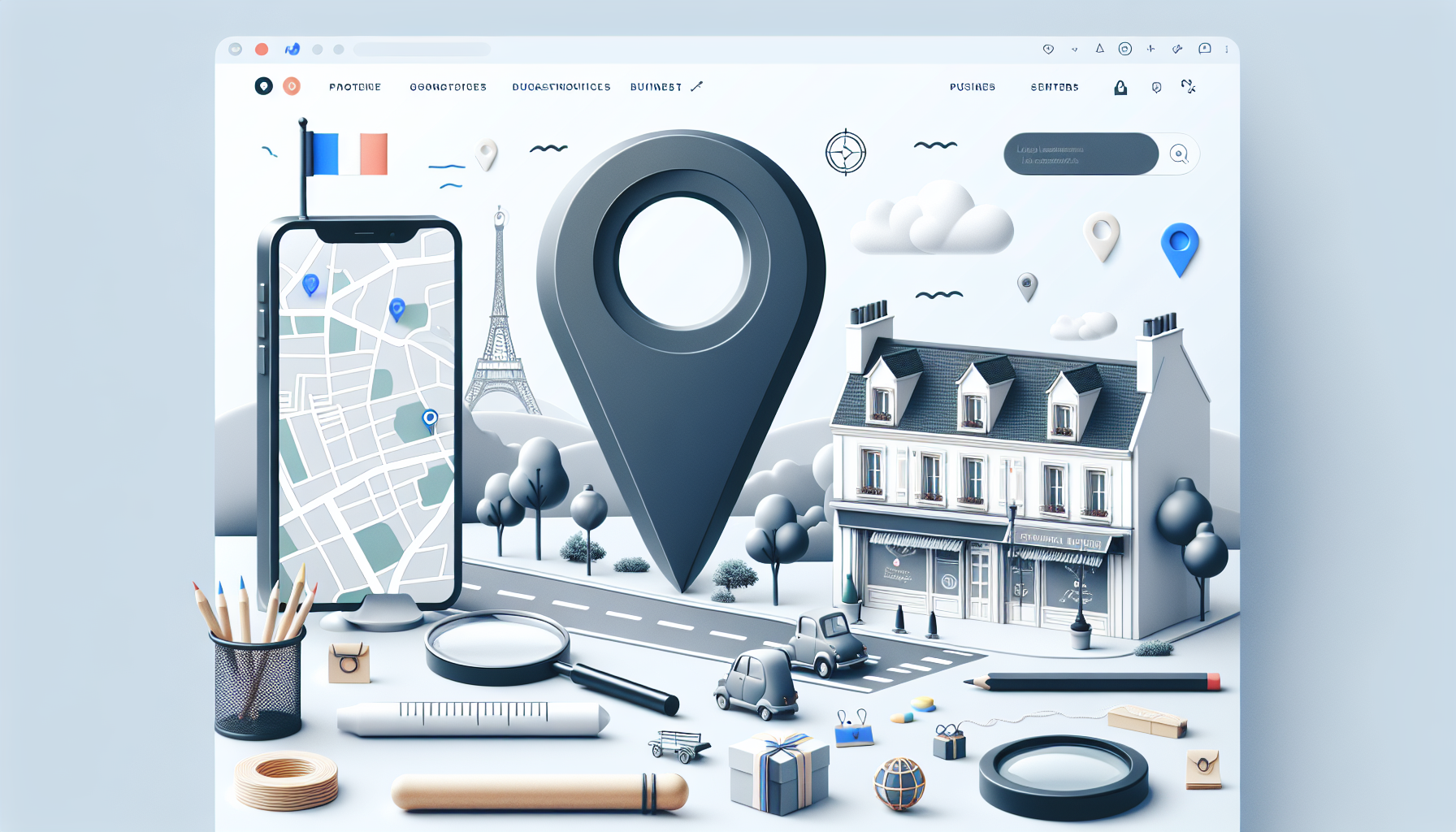Expand the Sentebs header dropdown
The width and height of the screenshot is (1456, 832).
click(x=1054, y=87)
